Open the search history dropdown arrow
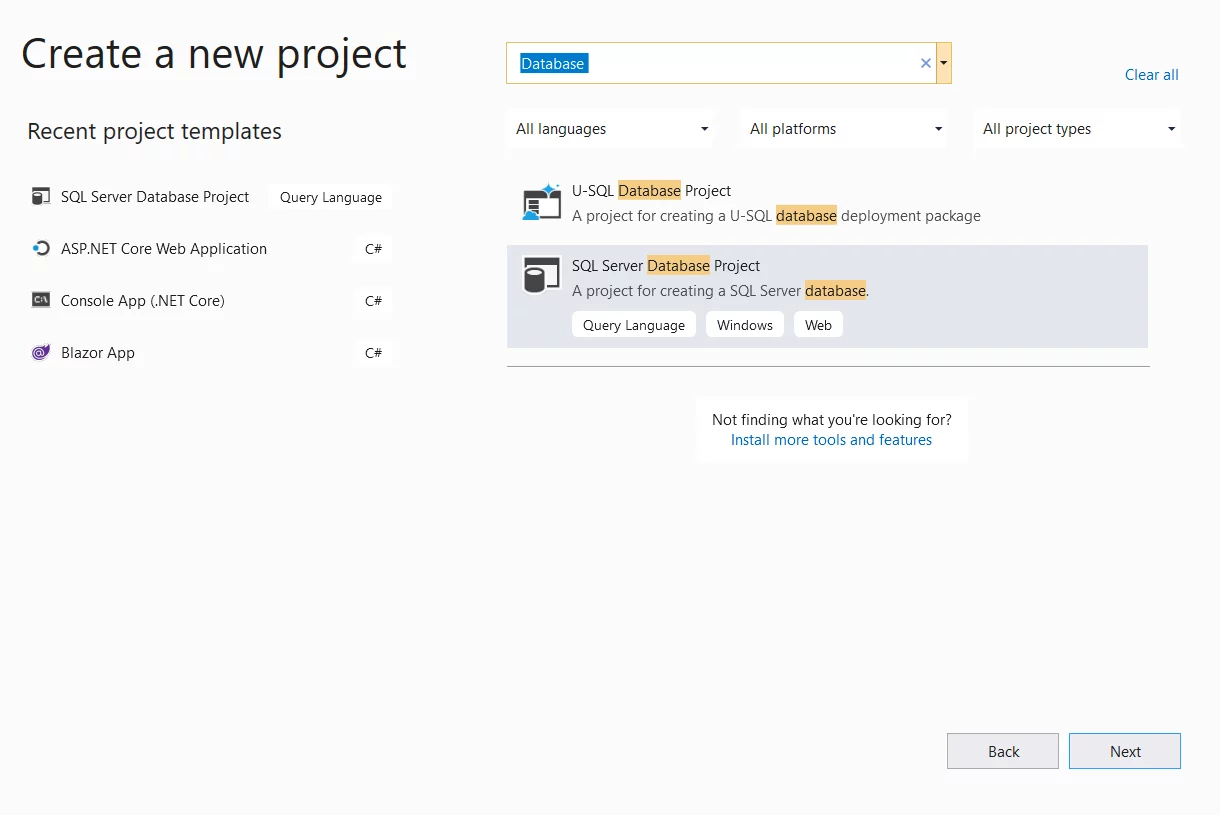Viewport: 1220px width, 815px height. point(943,63)
